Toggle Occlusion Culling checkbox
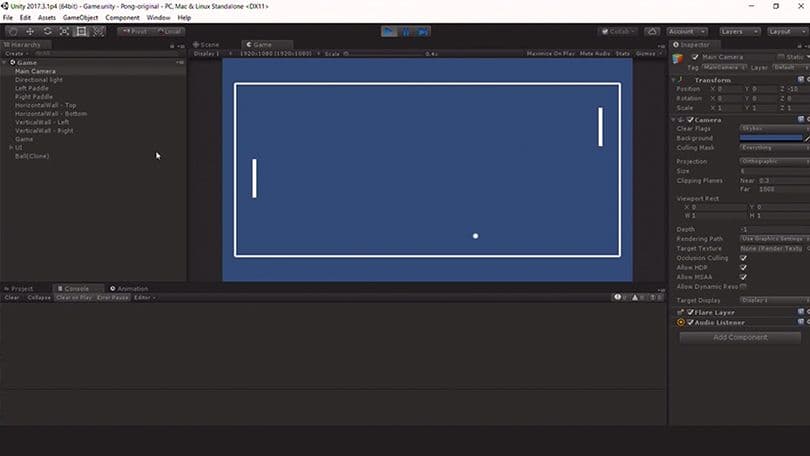The height and width of the screenshot is (456, 810). [x=743, y=258]
